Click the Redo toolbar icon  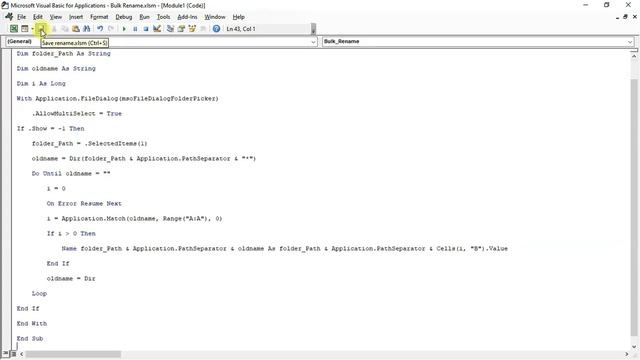point(111,29)
